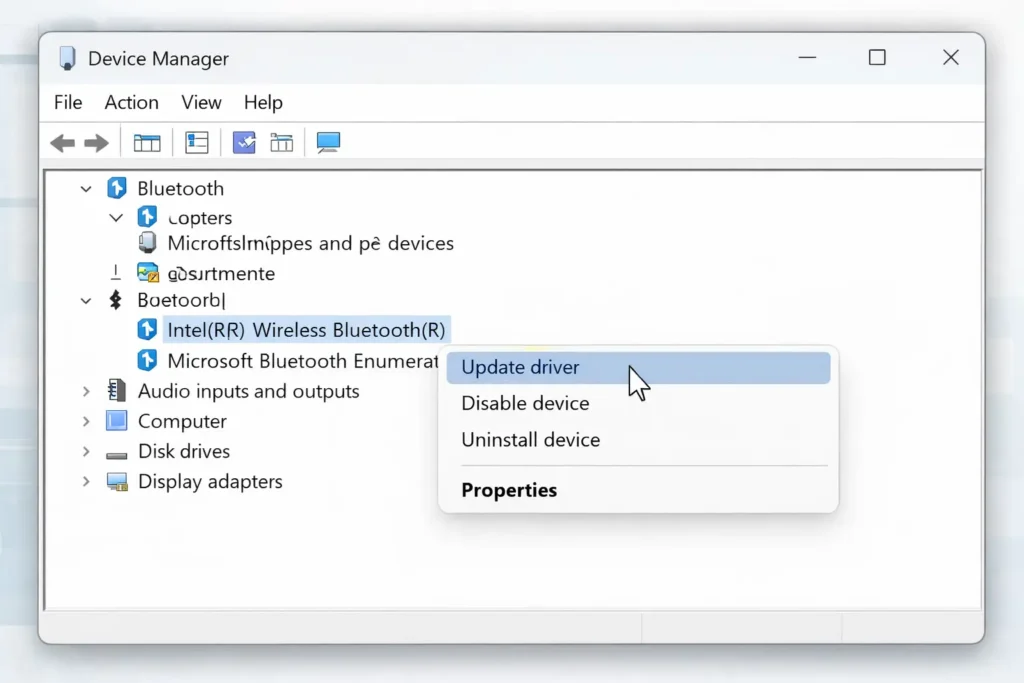Screen dimensions: 1024x683
Task: Open the Action menu
Action: 131,102
